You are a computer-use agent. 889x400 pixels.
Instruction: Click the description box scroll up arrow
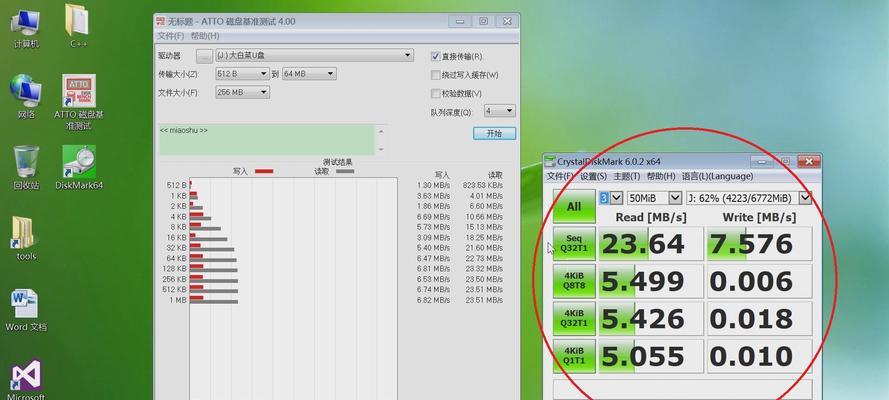(381, 131)
